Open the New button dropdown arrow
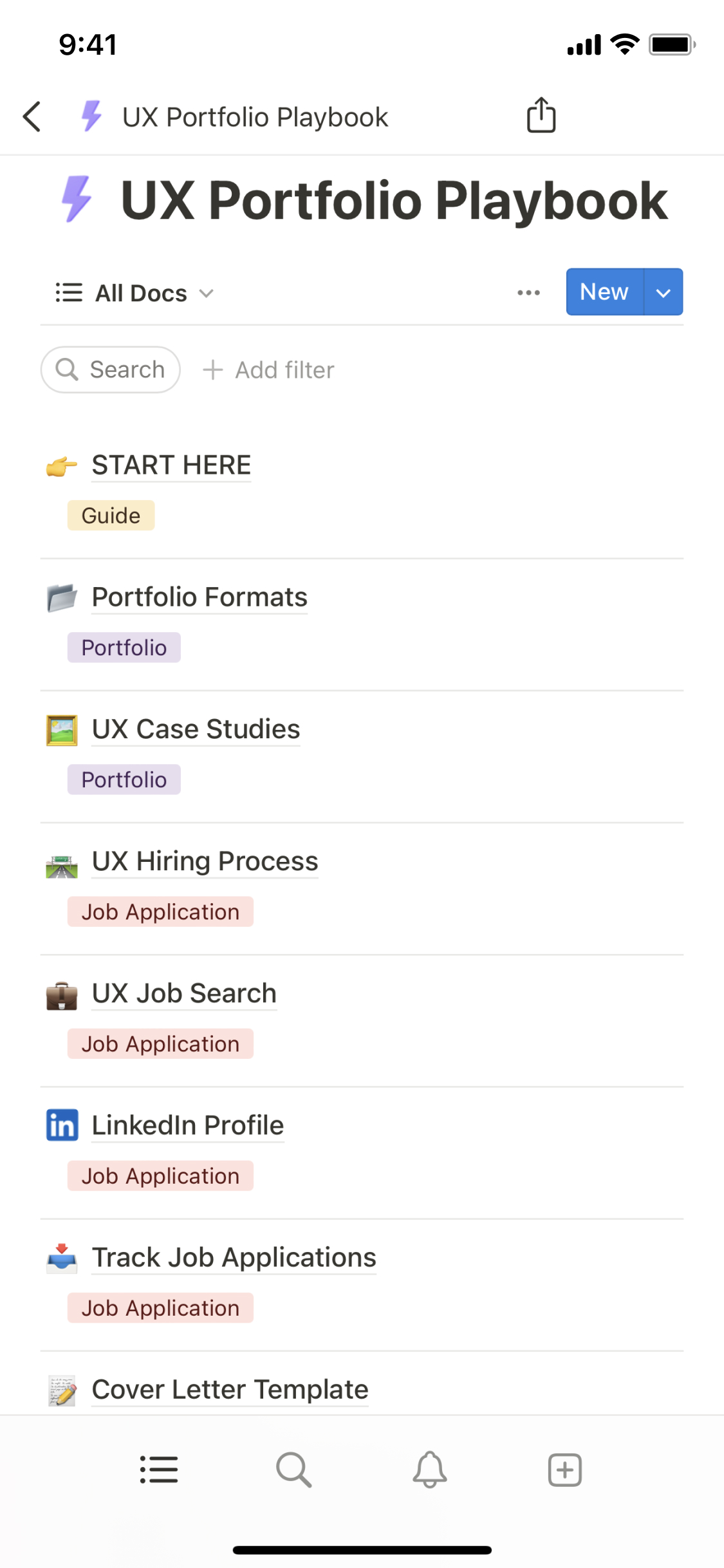This screenshot has height=1568, width=724. click(663, 292)
